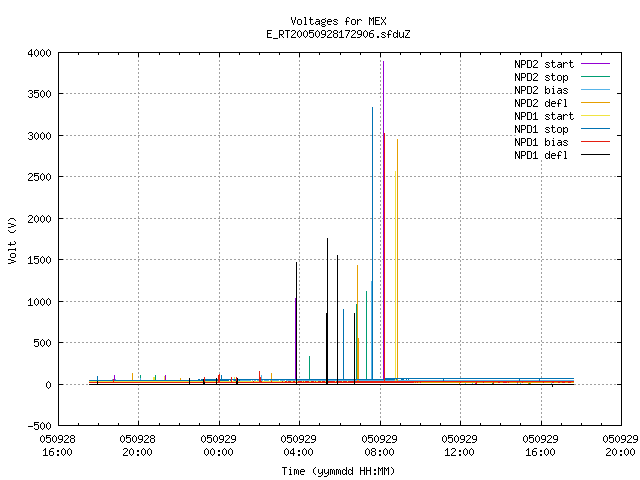The image size is (640, 480).
Task: Click the '050928 20:00' x-axis tick label
Action: (138, 446)
